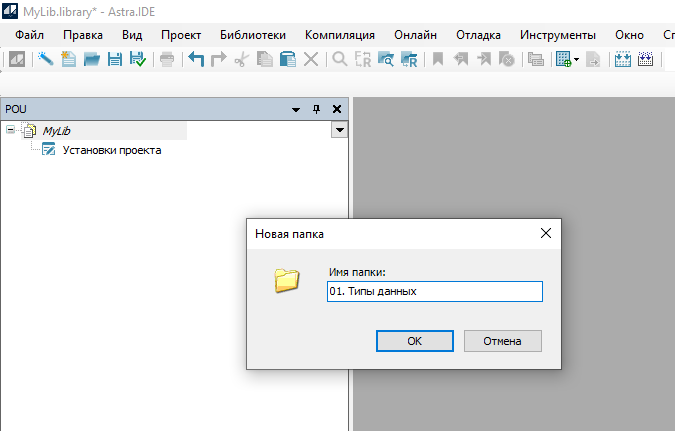Screen dimensions: 675x431
Task: Click the Open project folder icon
Action: (x=92, y=59)
